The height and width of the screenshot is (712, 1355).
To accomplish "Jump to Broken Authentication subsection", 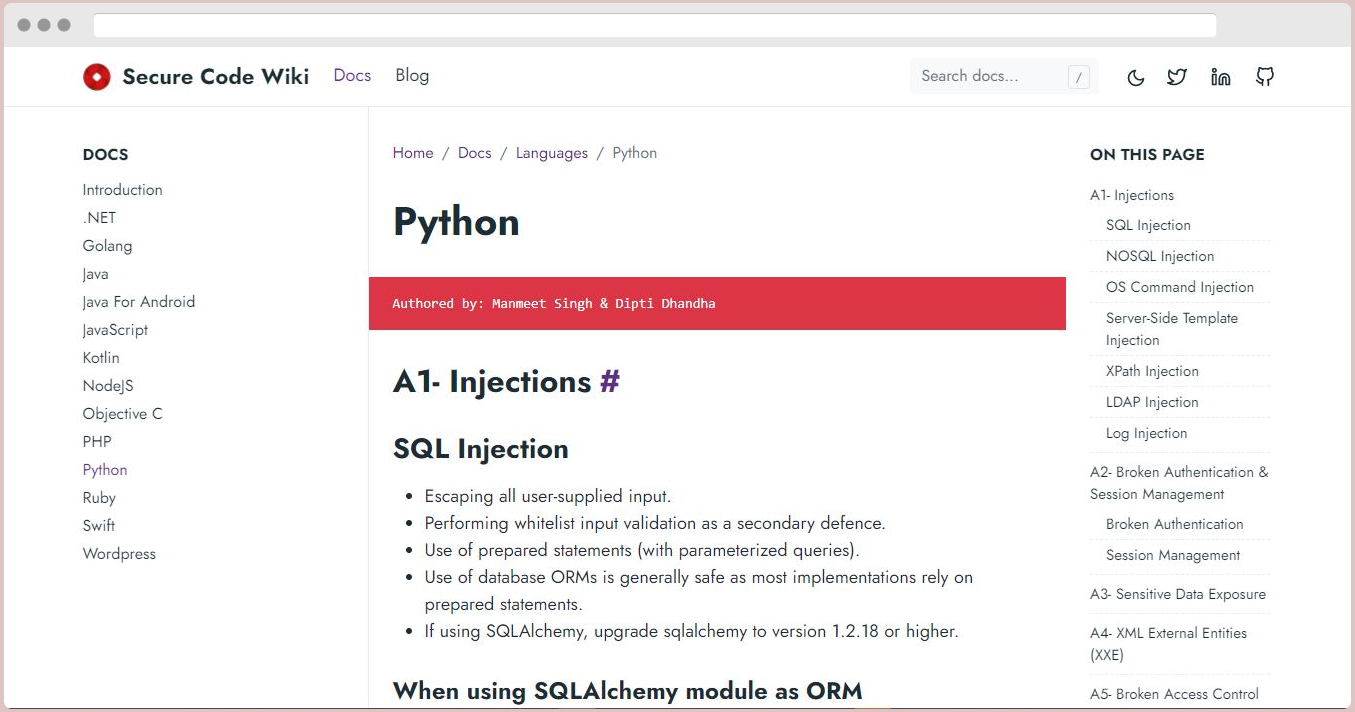I will point(1175,525).
